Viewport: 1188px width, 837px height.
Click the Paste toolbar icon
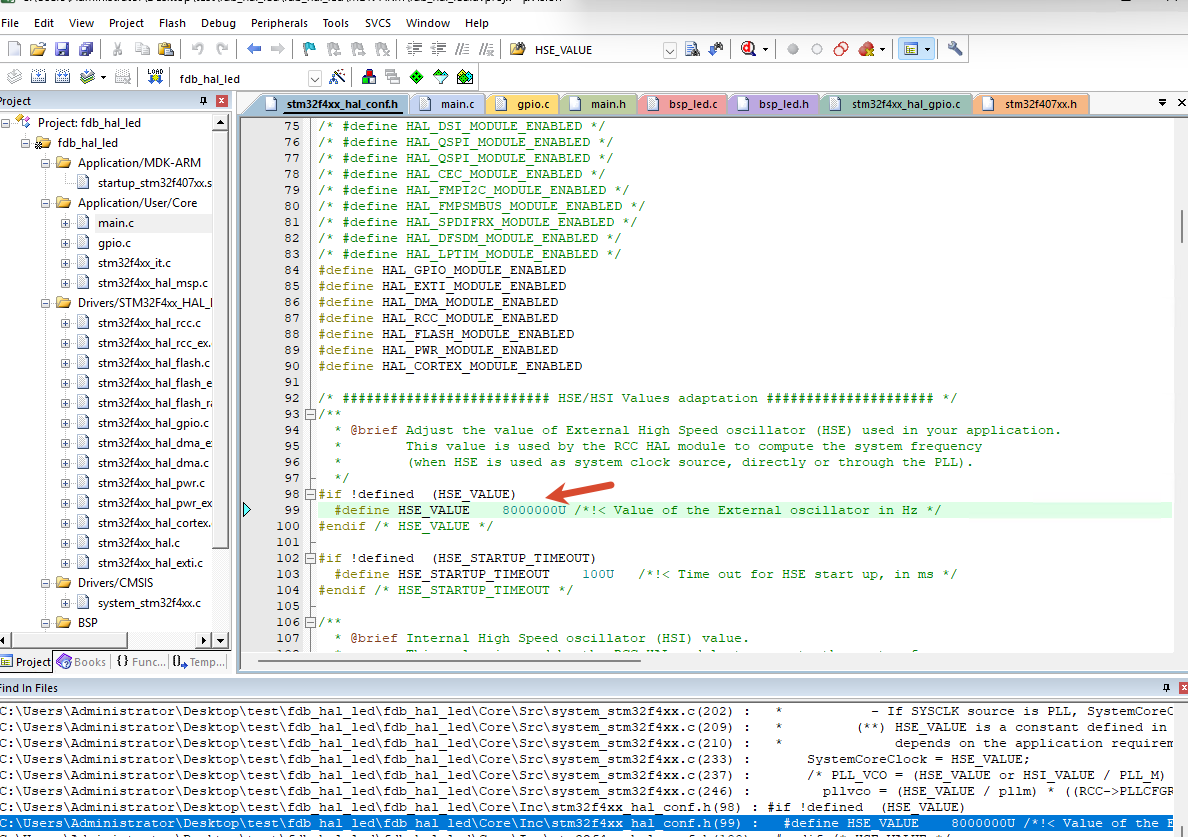(166, 49)
